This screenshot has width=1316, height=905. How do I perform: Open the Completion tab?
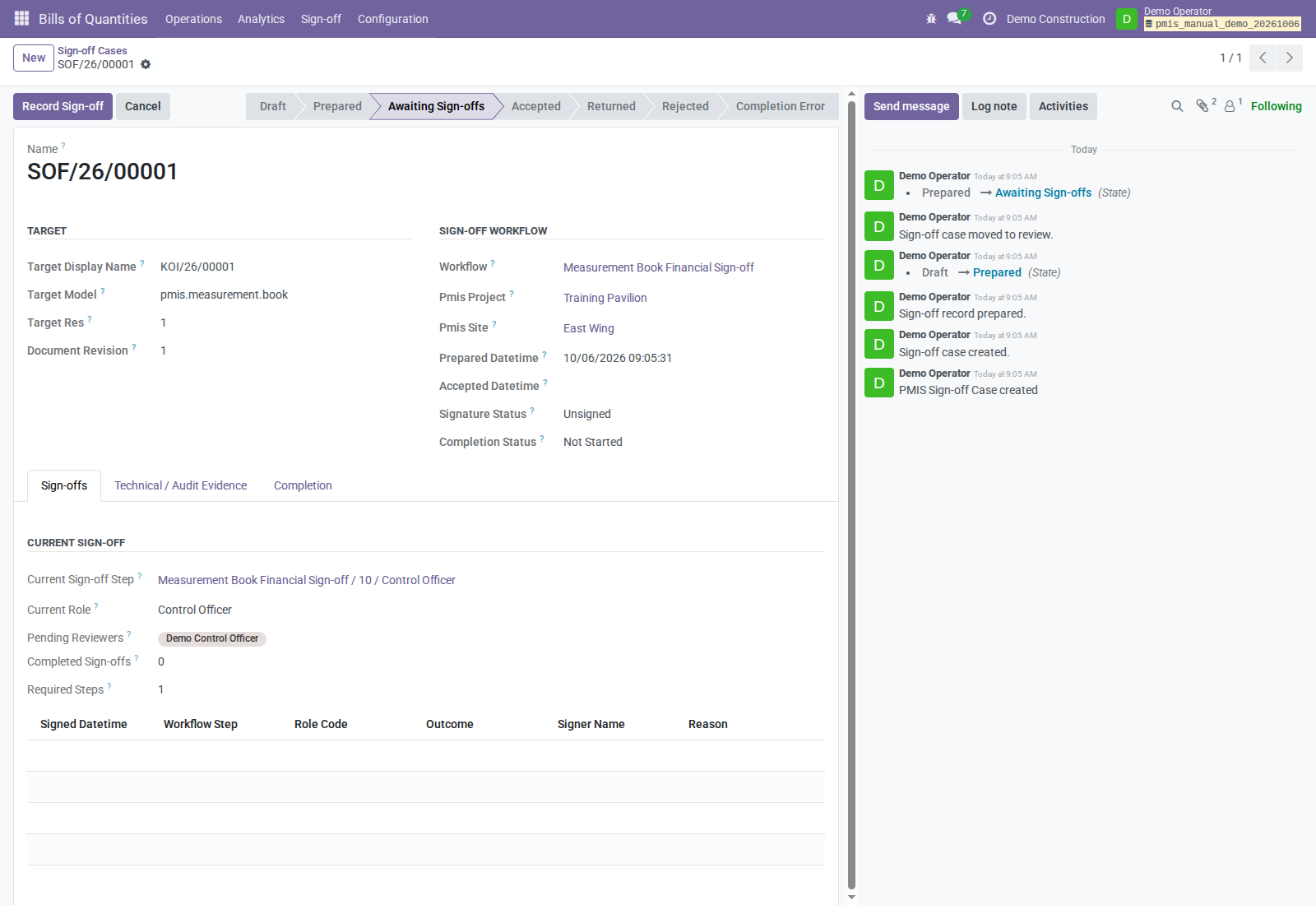point(303,485)
